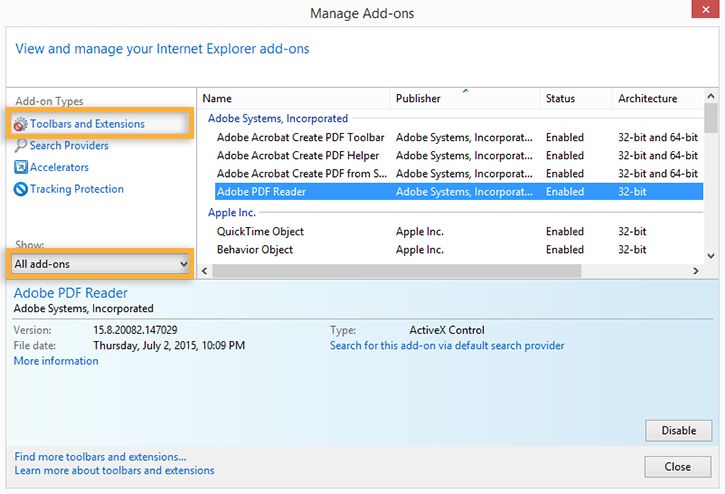Click the Tracking Protection icon
The height and width of the screenshot is (494, 725).
pos(21,189)
